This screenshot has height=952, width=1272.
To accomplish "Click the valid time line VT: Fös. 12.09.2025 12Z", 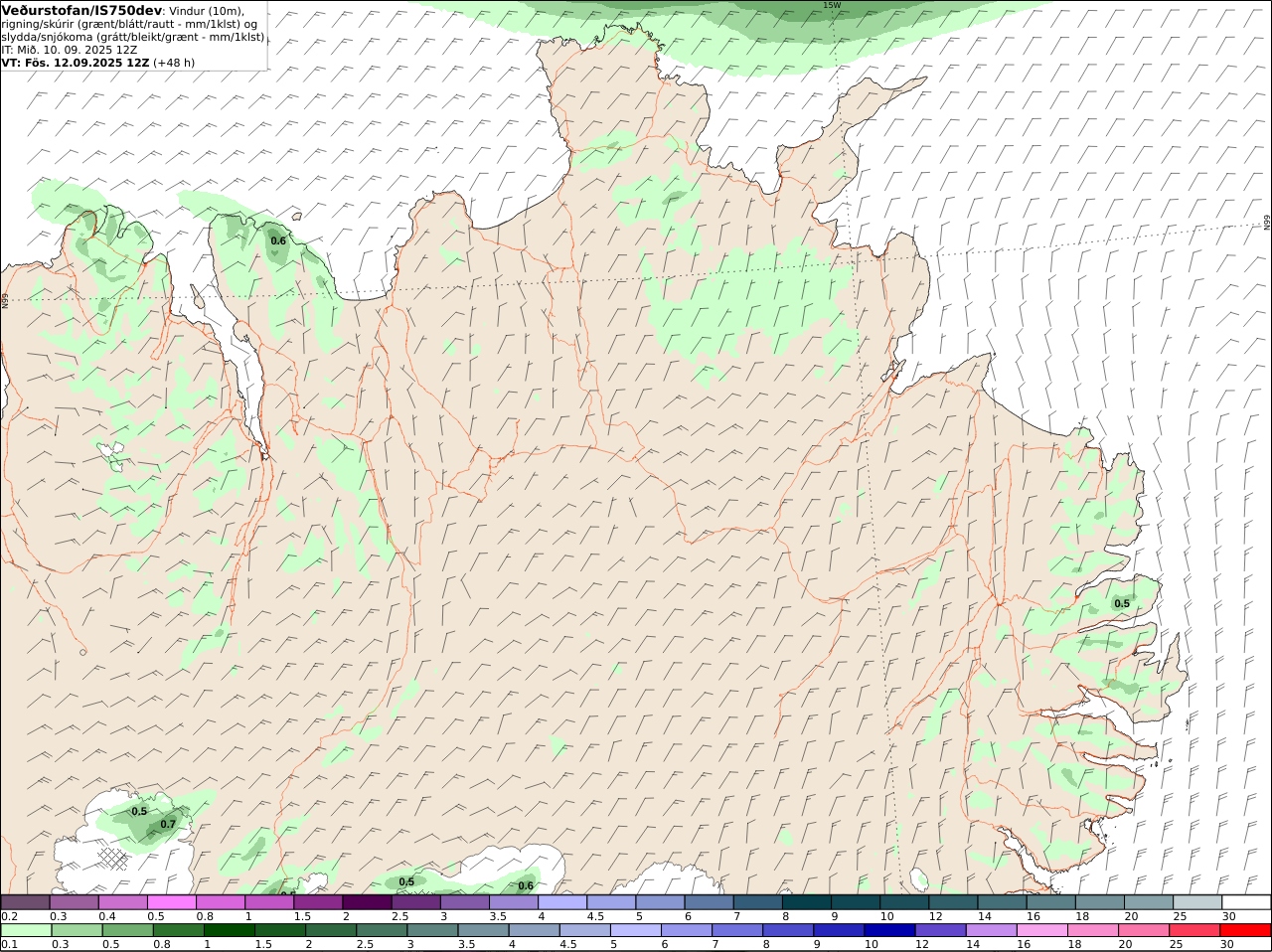I will tap(76, 62).
